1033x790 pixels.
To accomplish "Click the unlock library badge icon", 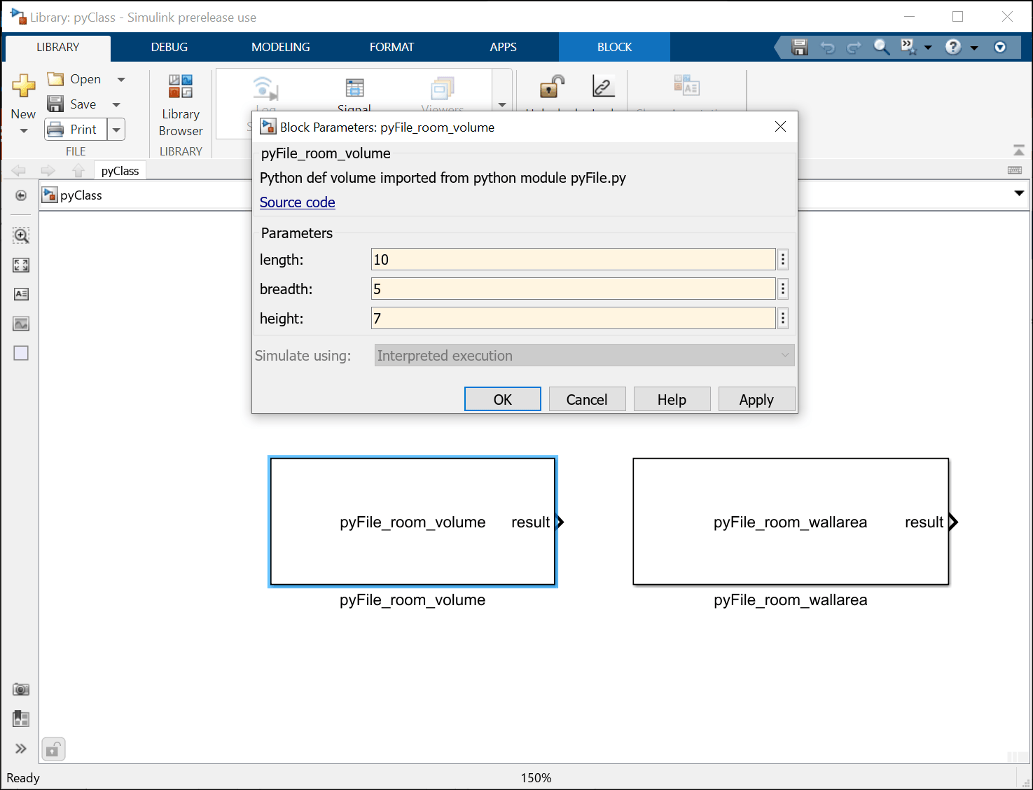I will pyautogui.click(x=53, y=749).
